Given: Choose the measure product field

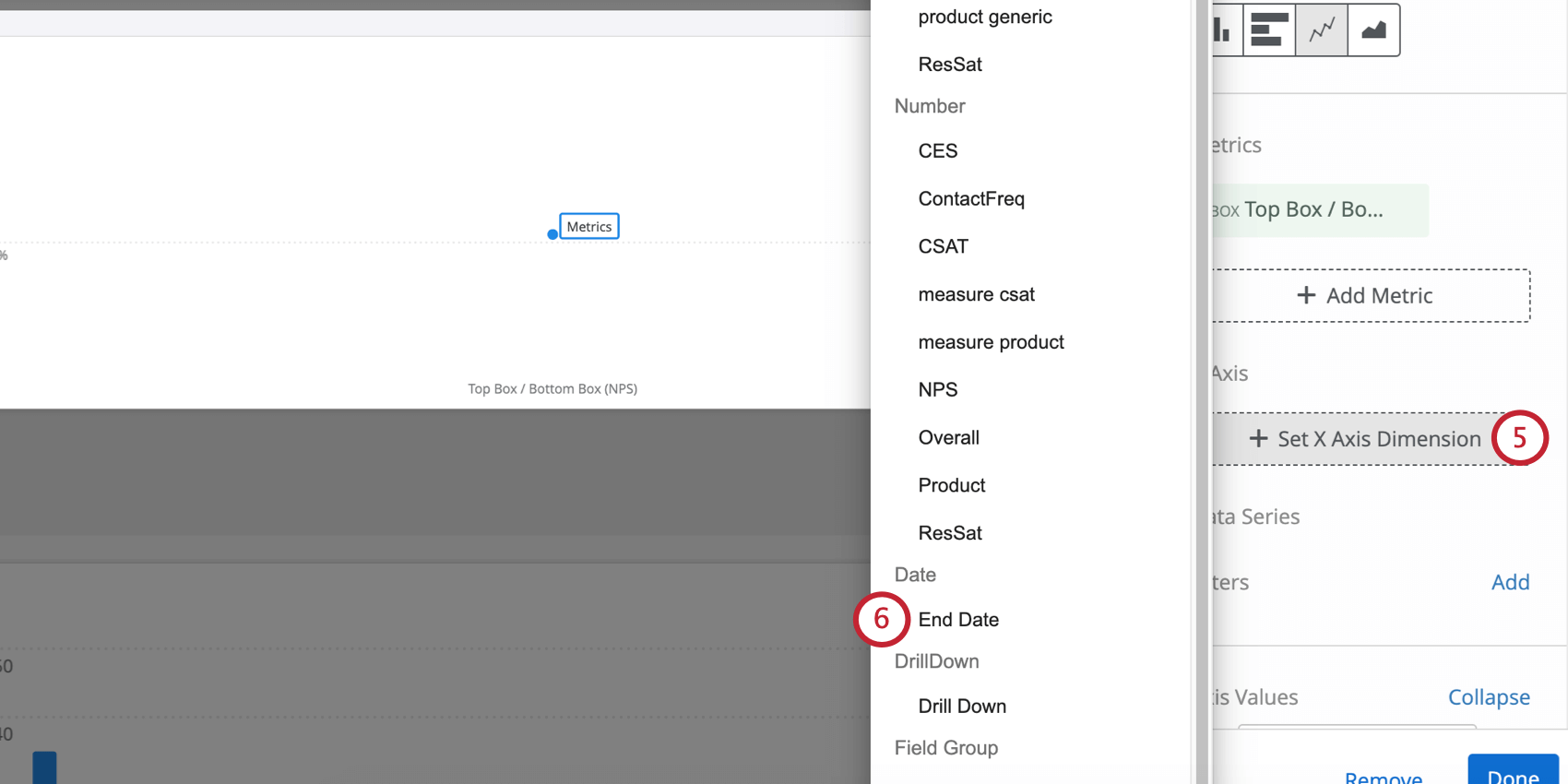Looking at the screenshot, I should (991, 342).
